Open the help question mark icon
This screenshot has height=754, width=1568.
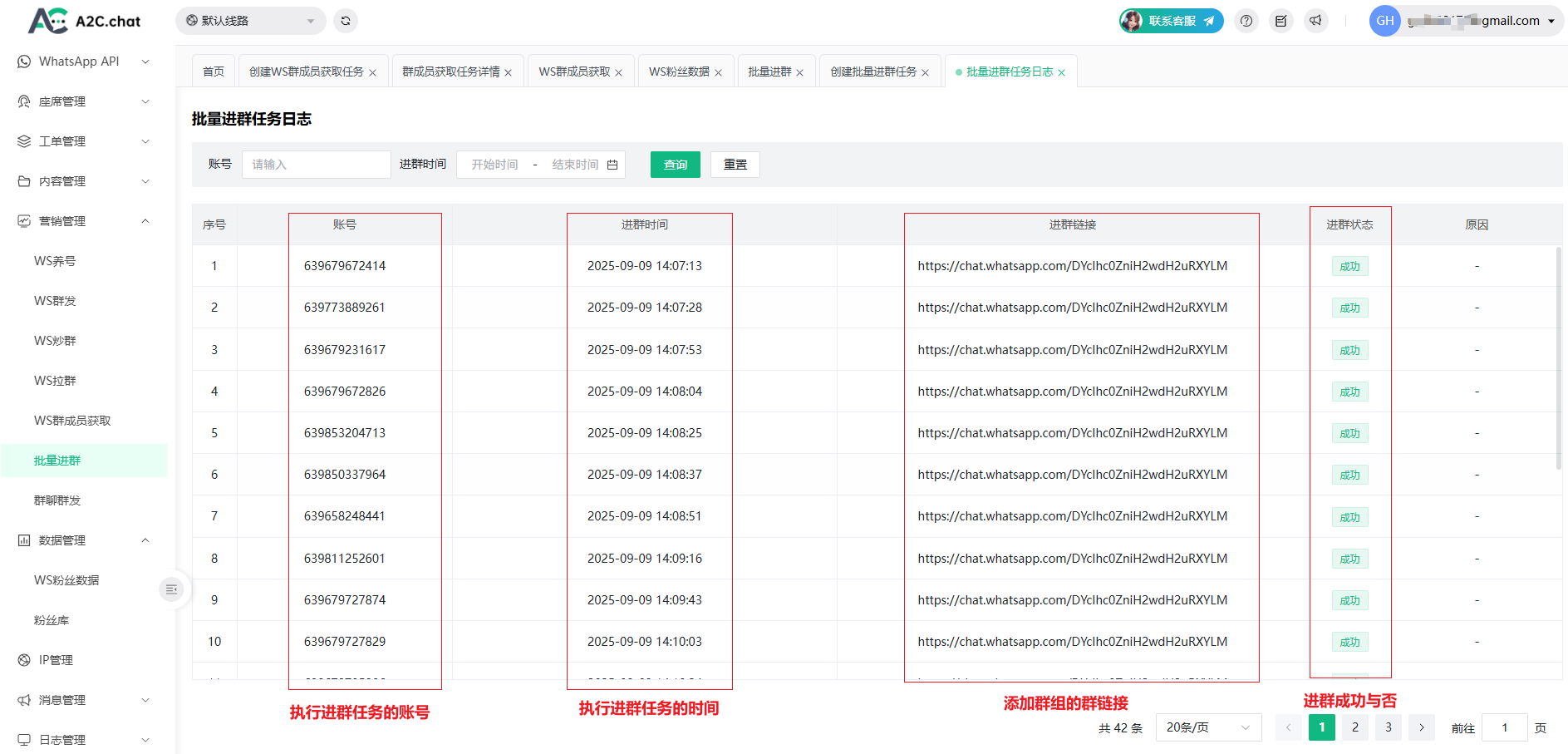pos(1246,21)
